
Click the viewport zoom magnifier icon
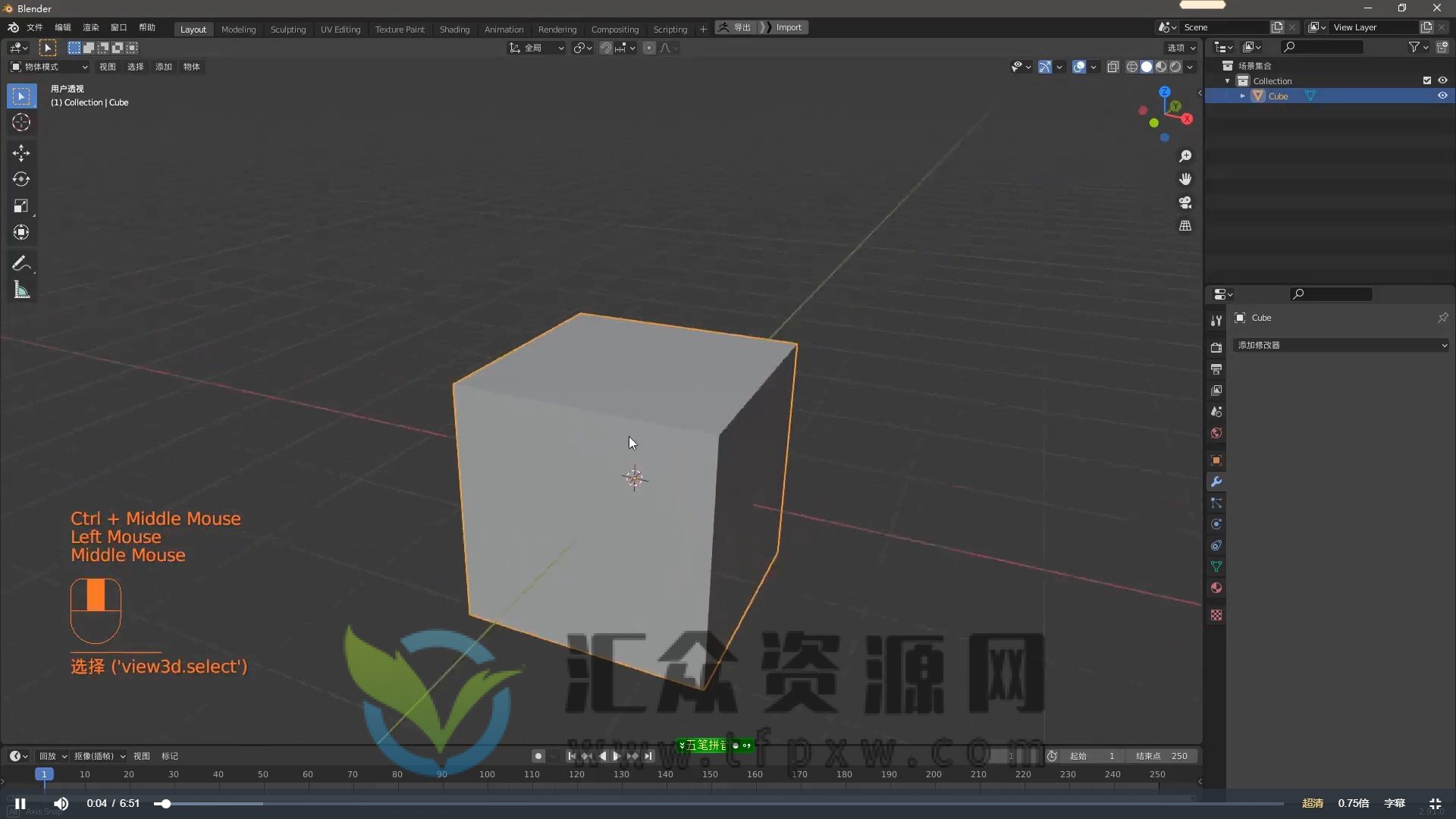tap(1185, 156)
